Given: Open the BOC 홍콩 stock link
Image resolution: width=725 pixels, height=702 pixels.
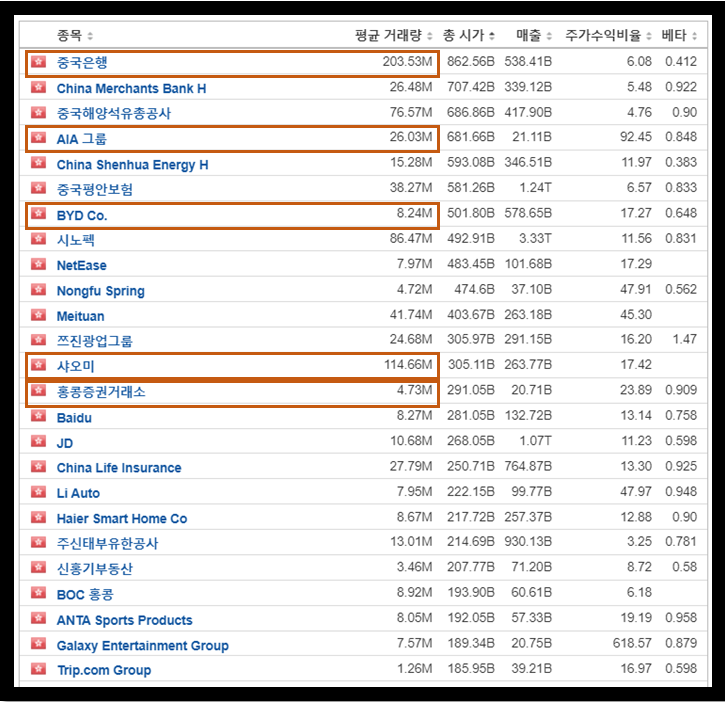Looking at the screenshot, I should pos(85,594).
